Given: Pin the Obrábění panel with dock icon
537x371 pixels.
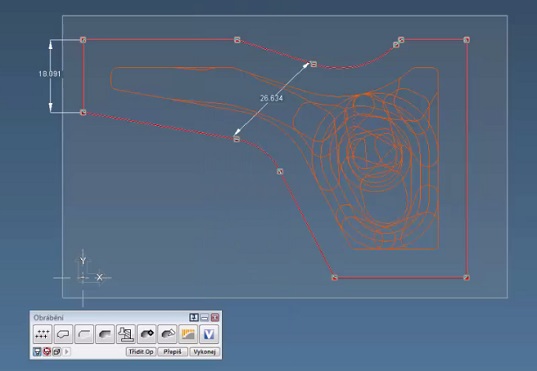Looking at the screenshot, I should 193,318.
